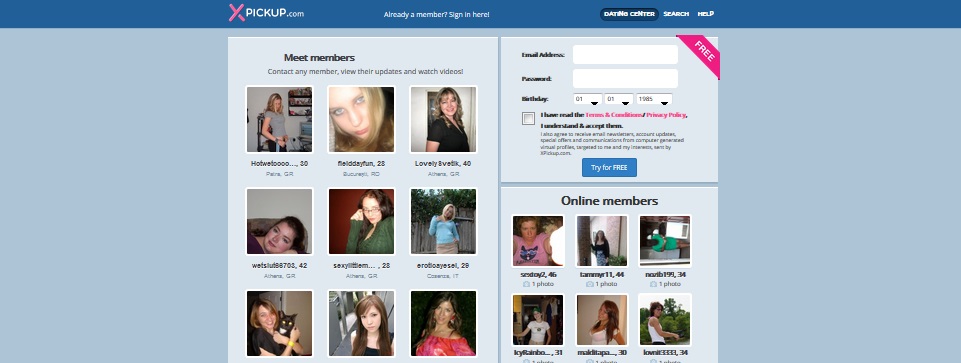Open the Dating Center menu item
Image resolution: width=961 pixels, height=363 pixels.
[629, 14]
